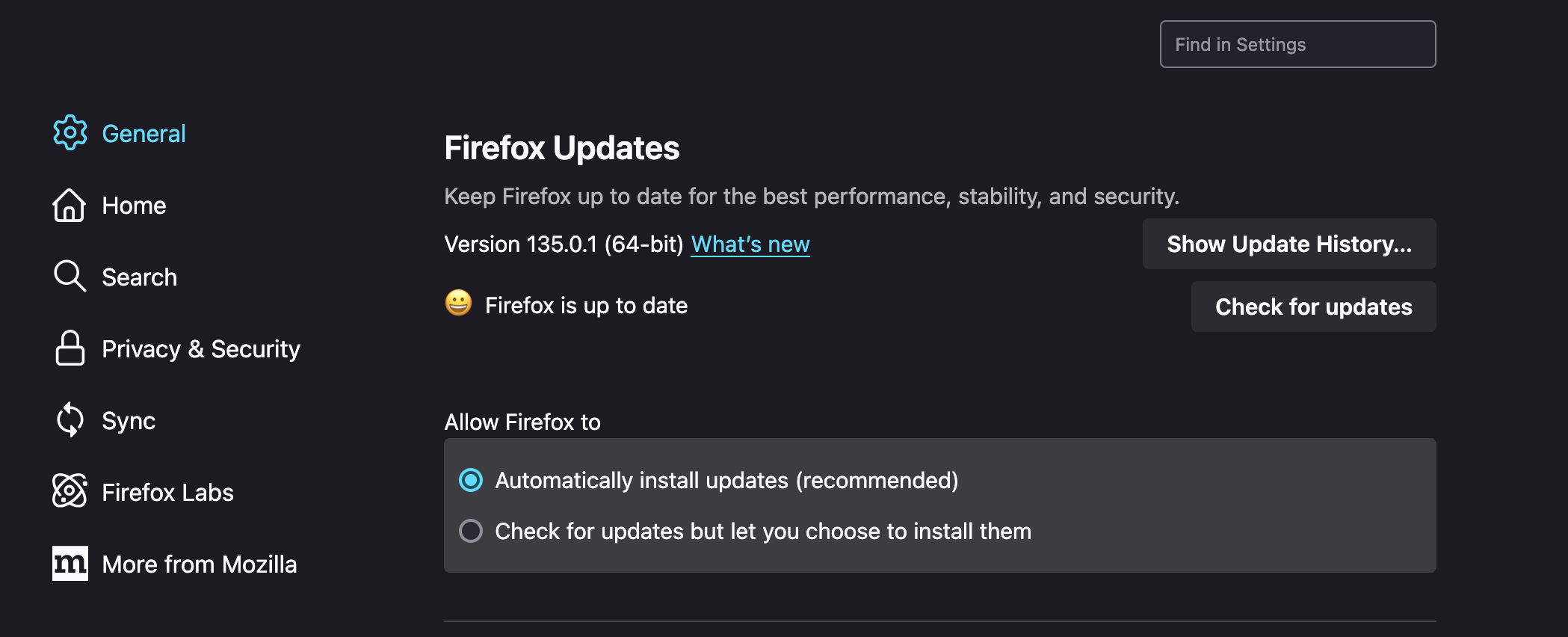
Task: Switch to the General settings section
Action: (x=144, y=133)
